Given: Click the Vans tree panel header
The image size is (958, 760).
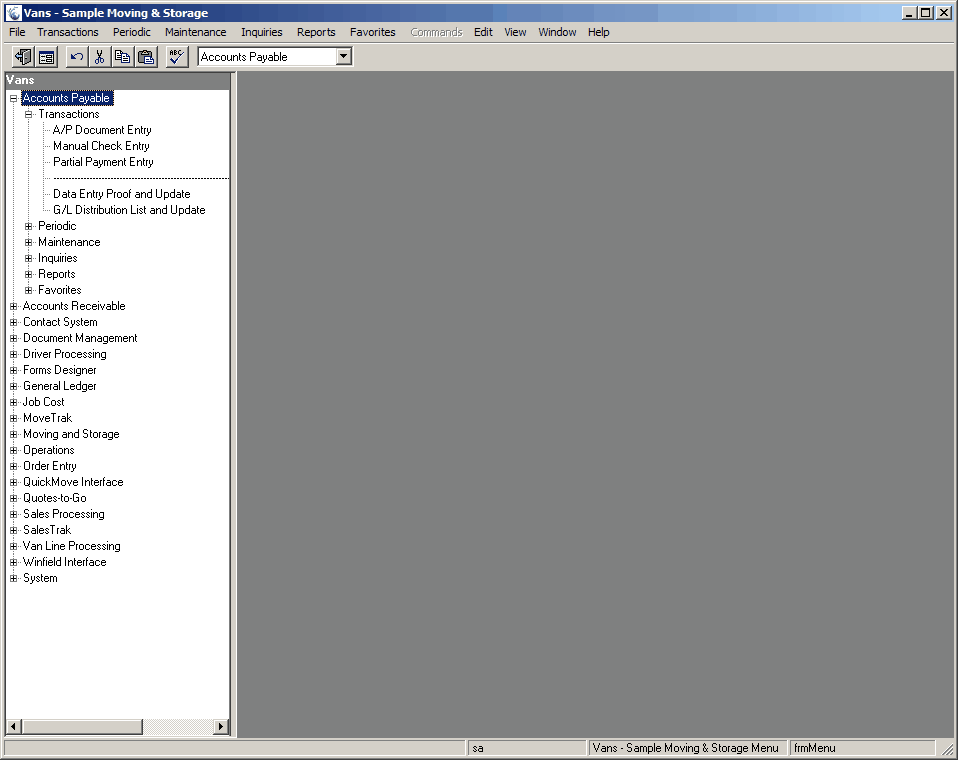Looking at the screenshot, I should (x=117, y=80).
